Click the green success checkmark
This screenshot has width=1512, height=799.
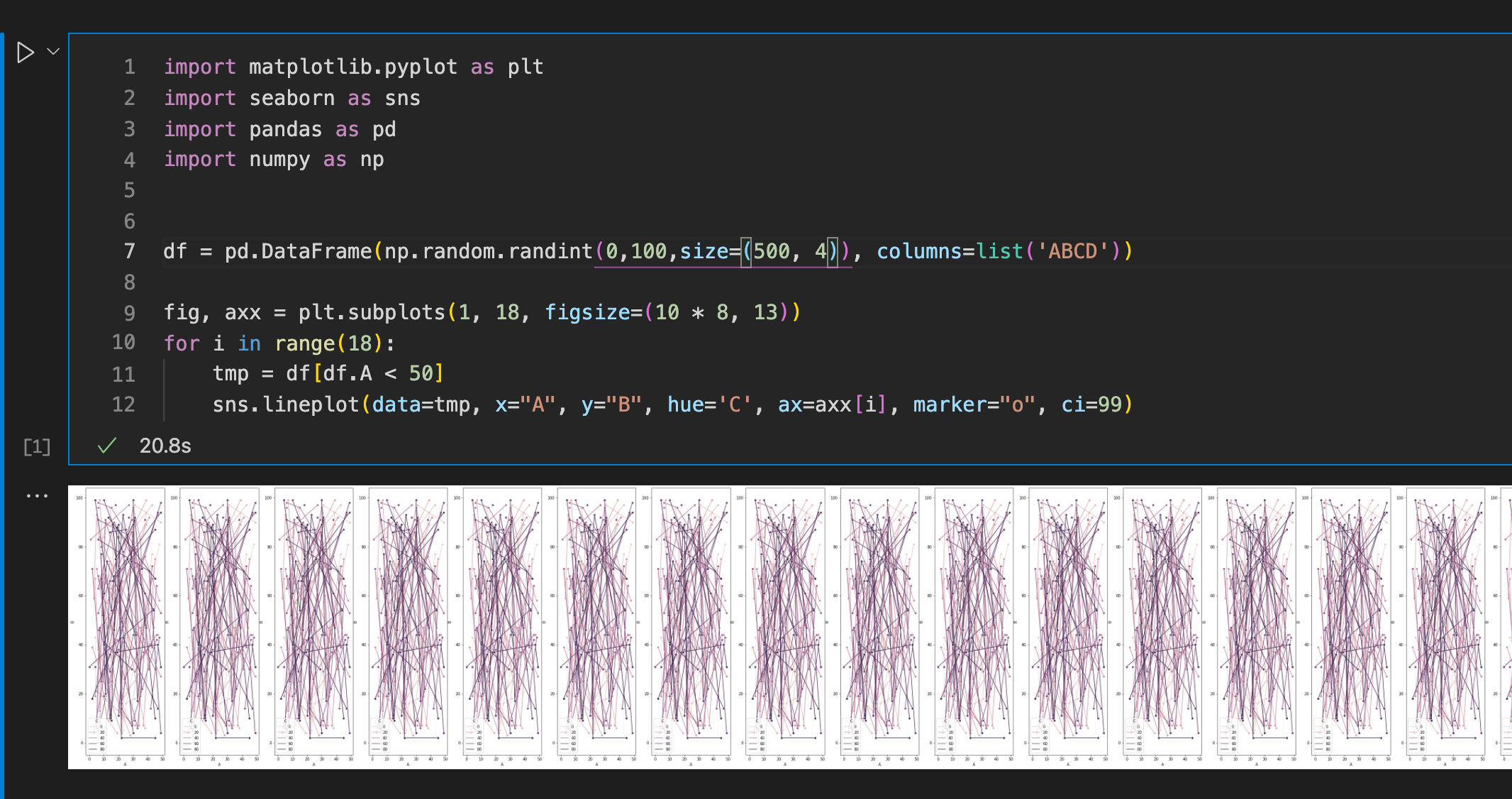tap(106, 446)
